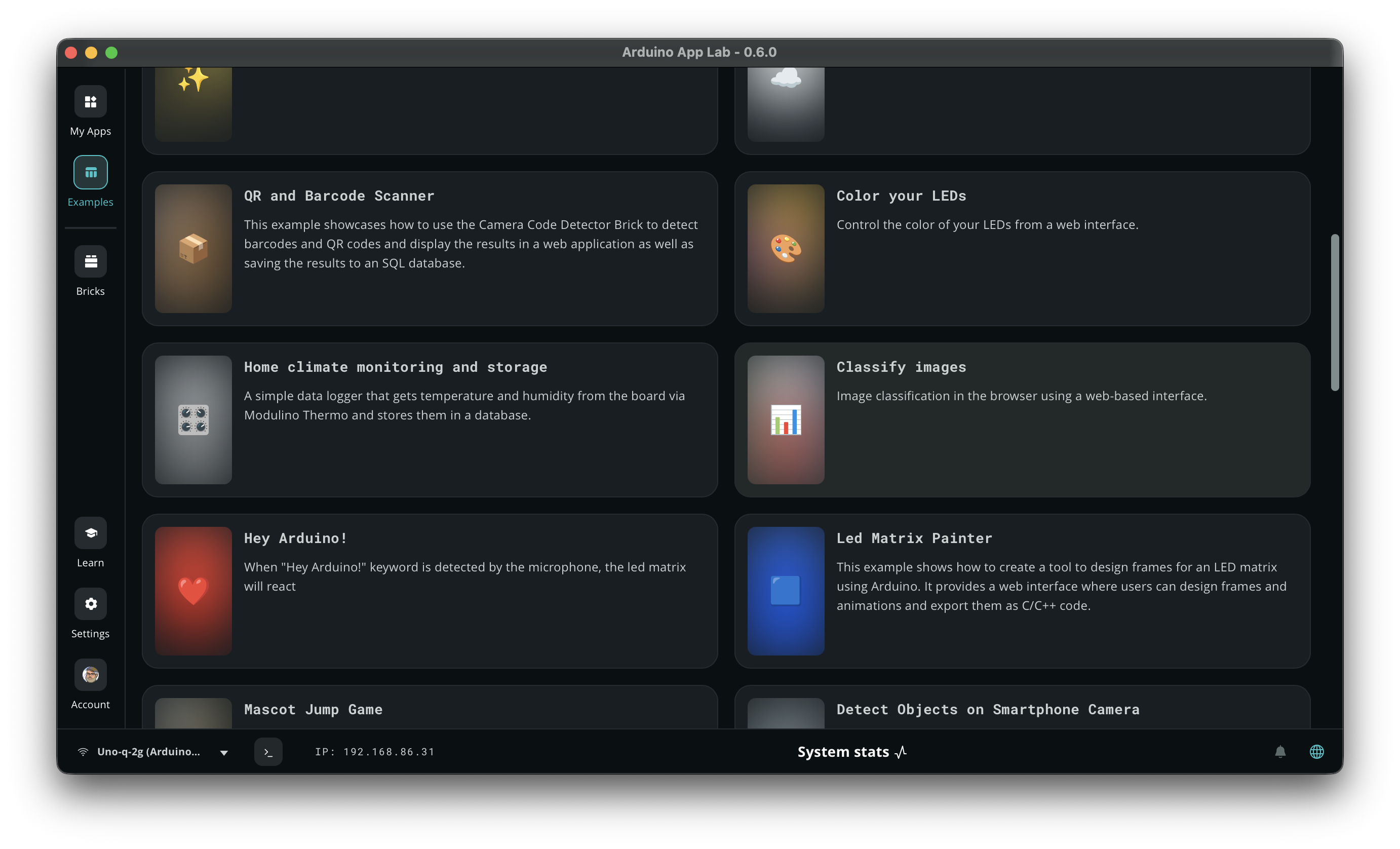Viewport: 1400px width, 849px height.
Task: Click the sparkles thumbnail in the top card
Action: pos(193,104)
